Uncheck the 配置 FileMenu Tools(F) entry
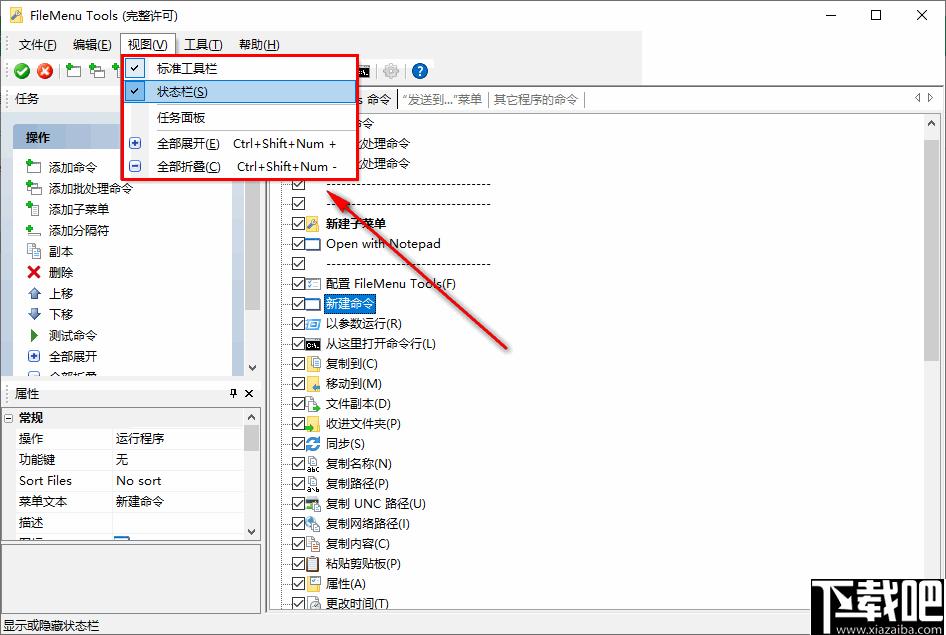This screenshot has width=946, height=635. click(x=297, y=283)
